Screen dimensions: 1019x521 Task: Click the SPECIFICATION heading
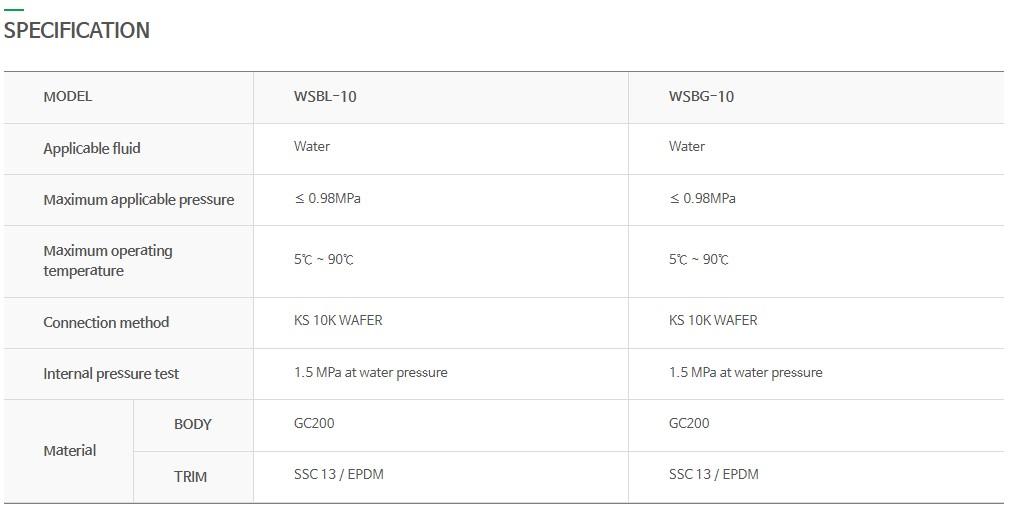(x=77, y=31)
